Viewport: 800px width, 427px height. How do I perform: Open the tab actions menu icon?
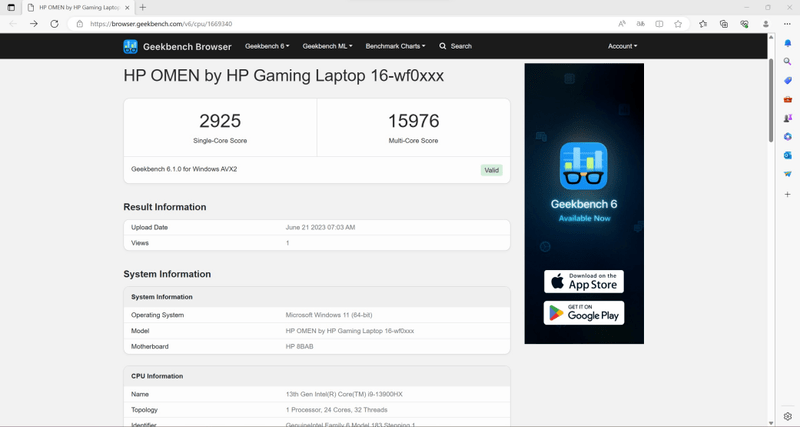(x=11, y=8)
